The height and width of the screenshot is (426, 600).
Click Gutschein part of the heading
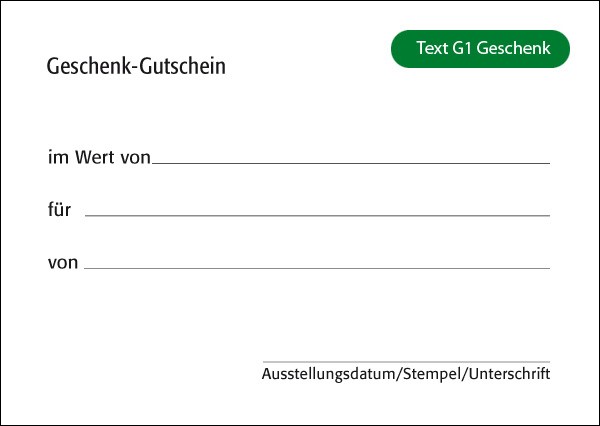click(x=182, y=66)
